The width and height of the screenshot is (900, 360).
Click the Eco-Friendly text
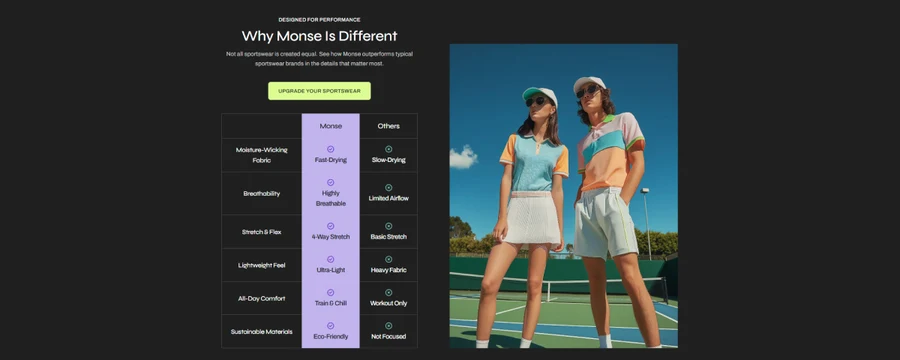[x=331, y=336]
